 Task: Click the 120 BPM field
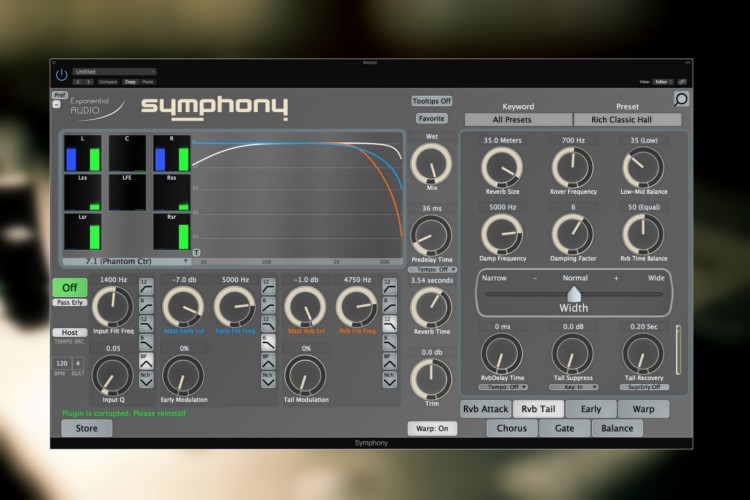coord(62,364)
